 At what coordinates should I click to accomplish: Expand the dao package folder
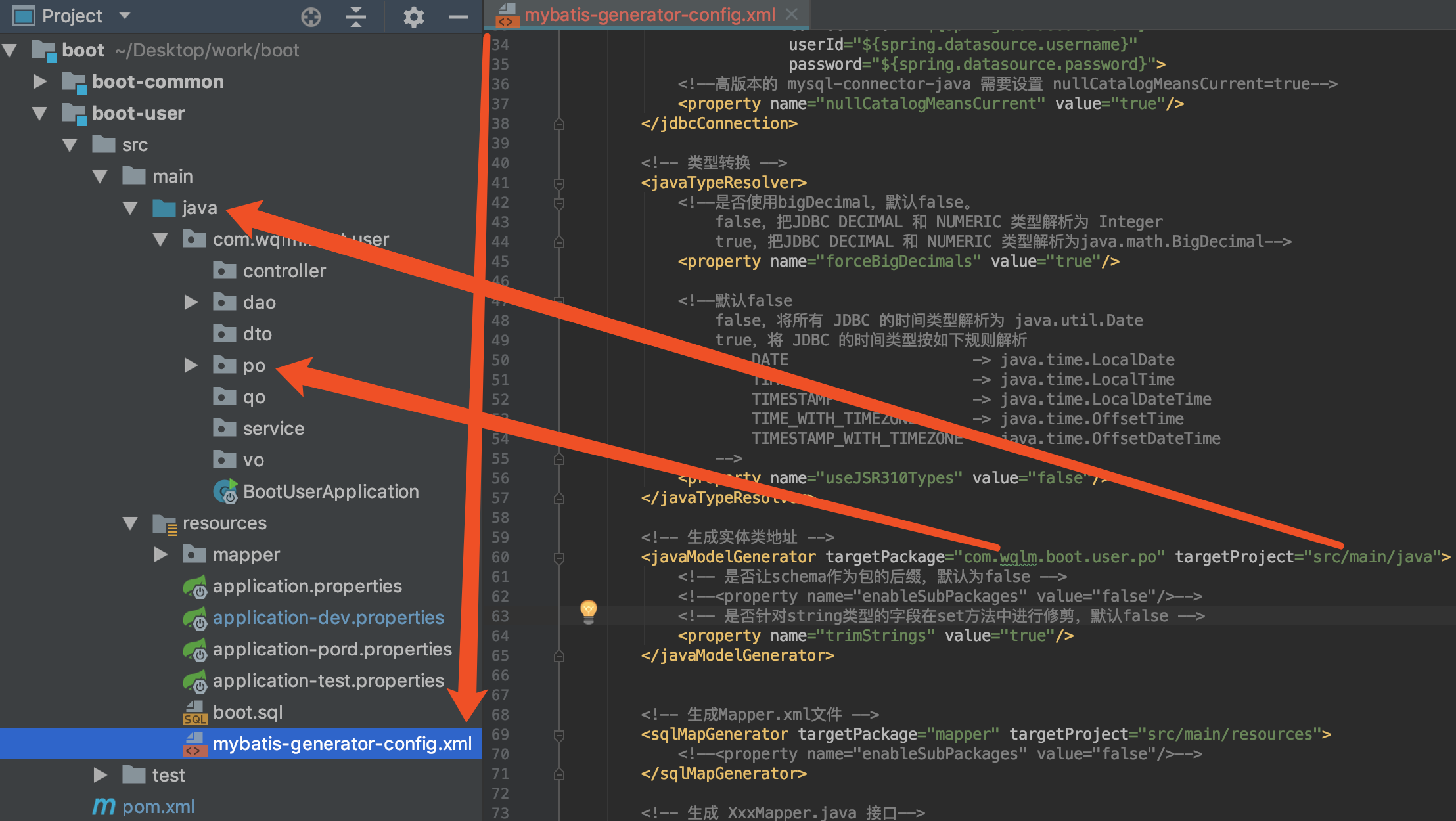(191, 302)
